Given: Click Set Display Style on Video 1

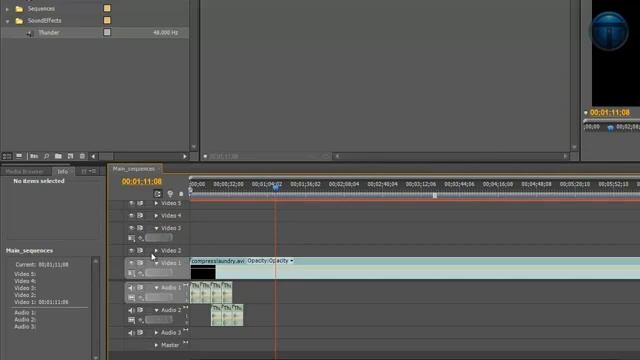Looking at the screenshot, I should pos(131,273).
